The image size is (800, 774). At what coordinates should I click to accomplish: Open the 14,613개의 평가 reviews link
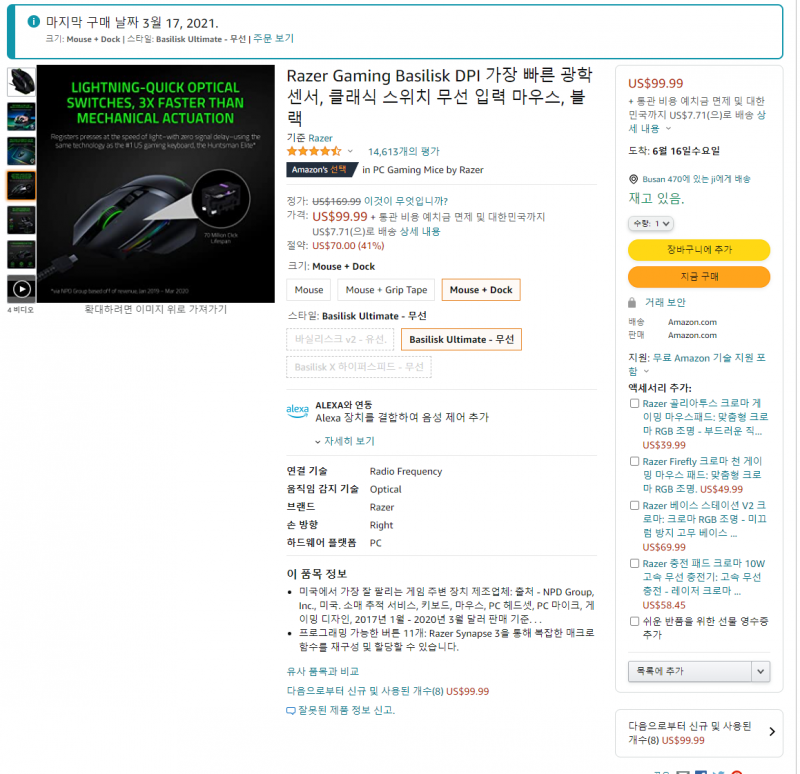click(404, 152)
